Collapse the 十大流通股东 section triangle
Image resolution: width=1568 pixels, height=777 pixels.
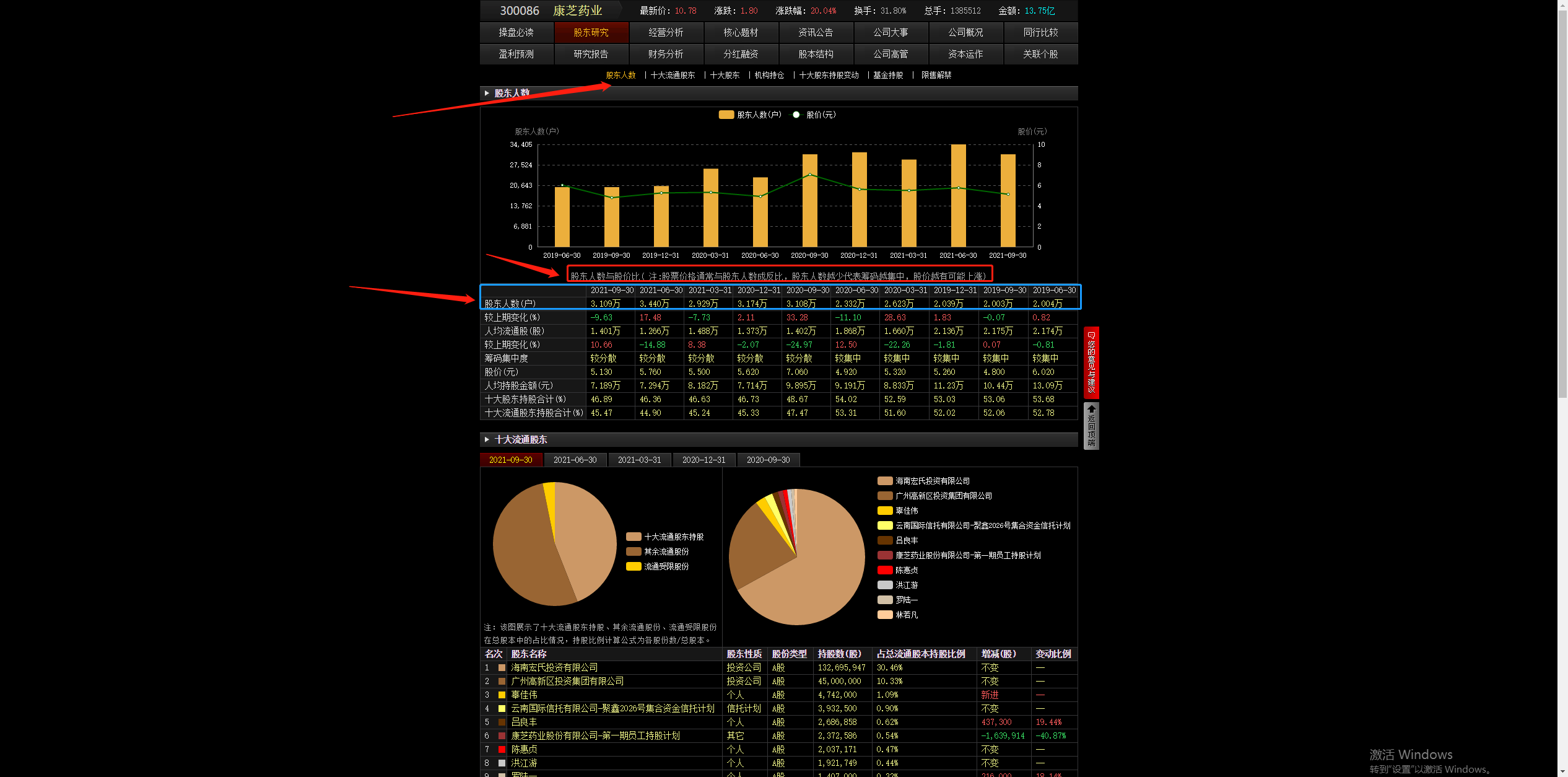[487, 439]
